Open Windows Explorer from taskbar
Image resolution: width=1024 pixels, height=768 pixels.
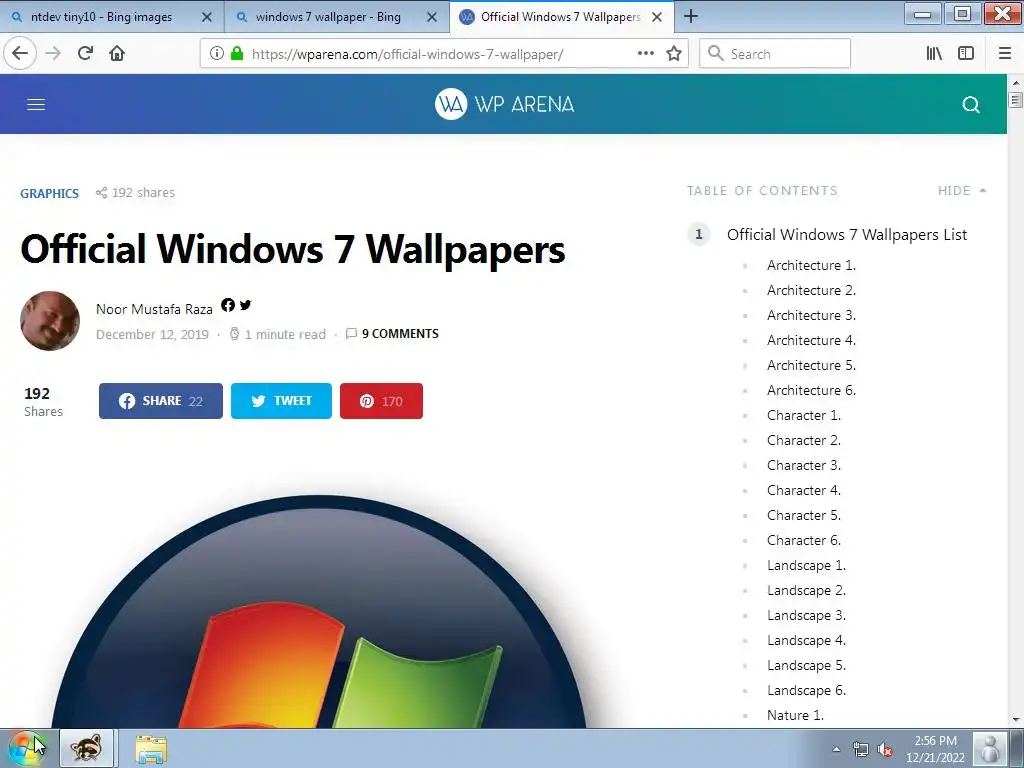click(x=151, y=748)
